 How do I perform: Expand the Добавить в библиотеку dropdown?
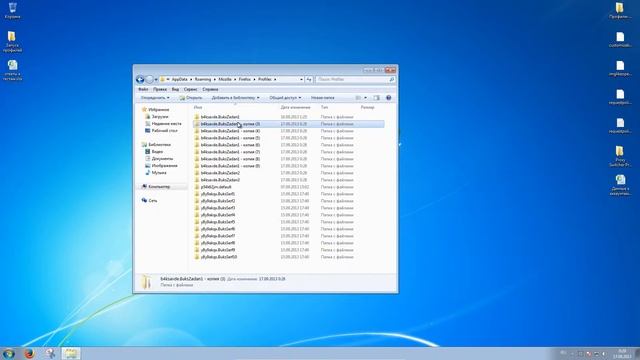(x=235, y=98)
